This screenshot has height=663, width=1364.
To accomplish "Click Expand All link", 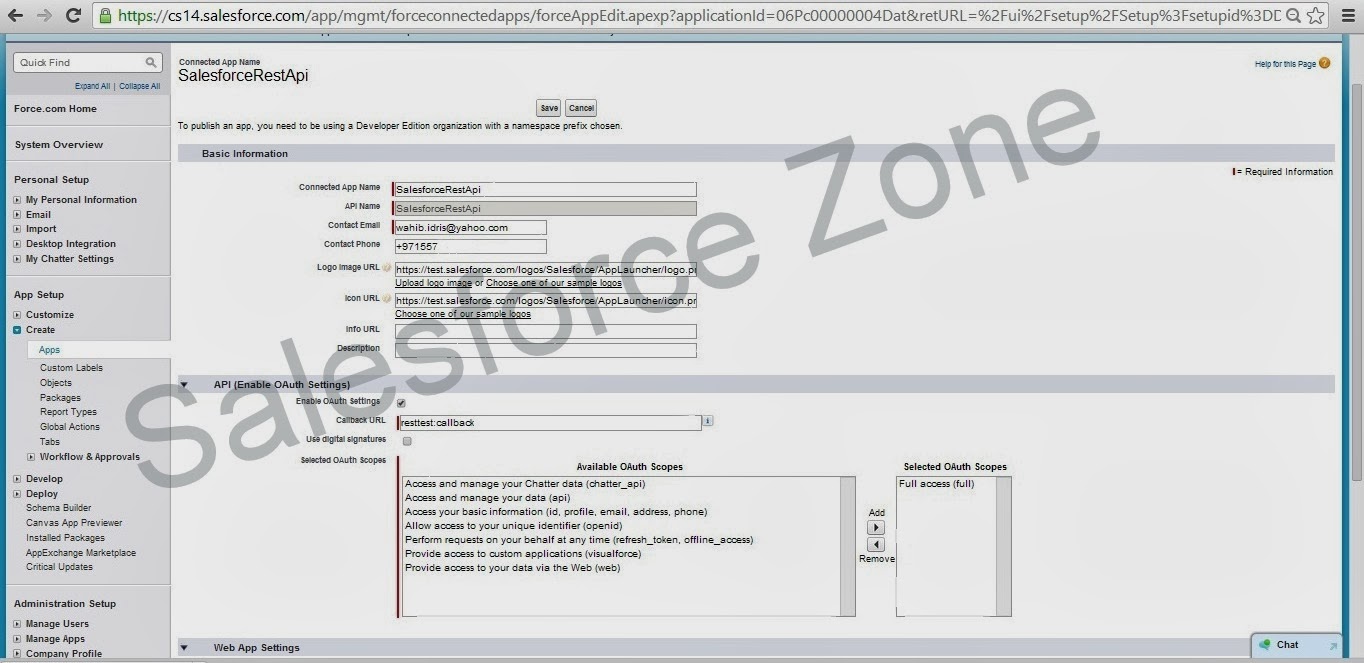I will pyautogui.click(x=92, y=86).
